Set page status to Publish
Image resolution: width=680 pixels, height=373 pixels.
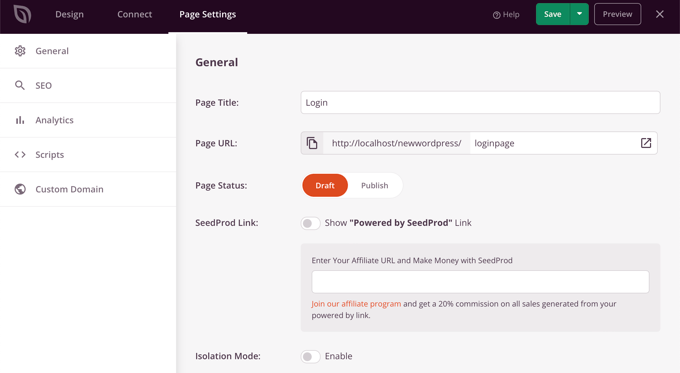coord(375,186)
